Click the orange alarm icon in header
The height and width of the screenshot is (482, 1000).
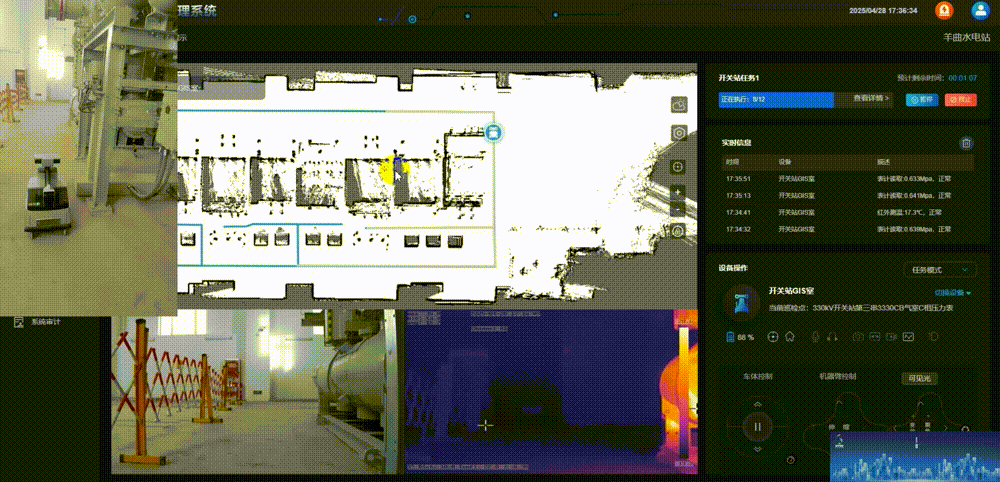tap(943, 10)
